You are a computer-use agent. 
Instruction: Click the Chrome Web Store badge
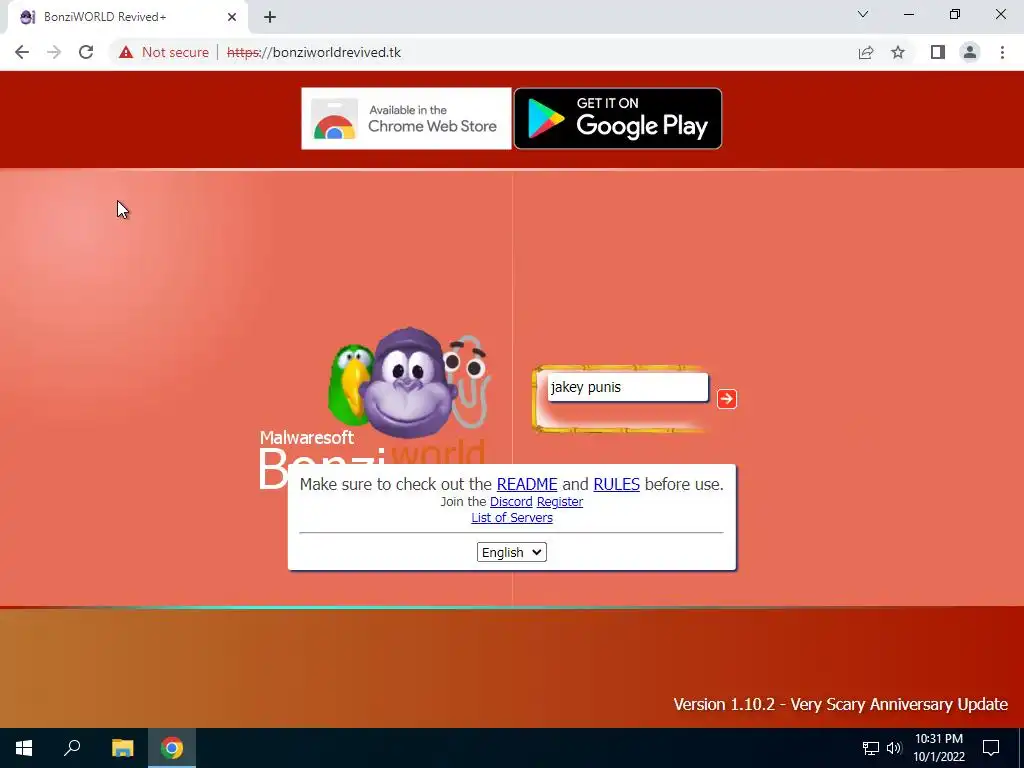[406, 119]
